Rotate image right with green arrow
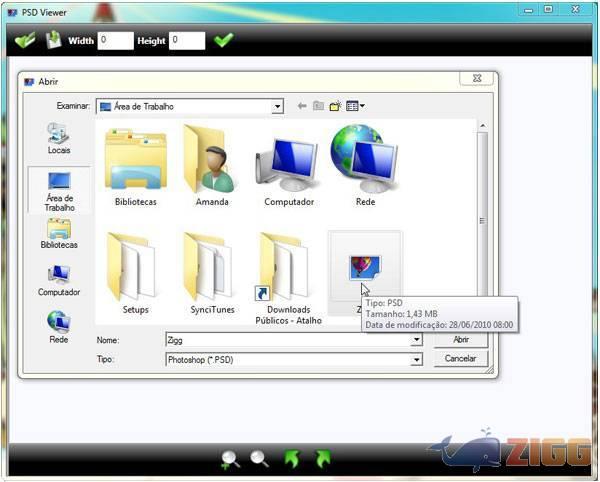600x482 pixels. click(322, 459)
